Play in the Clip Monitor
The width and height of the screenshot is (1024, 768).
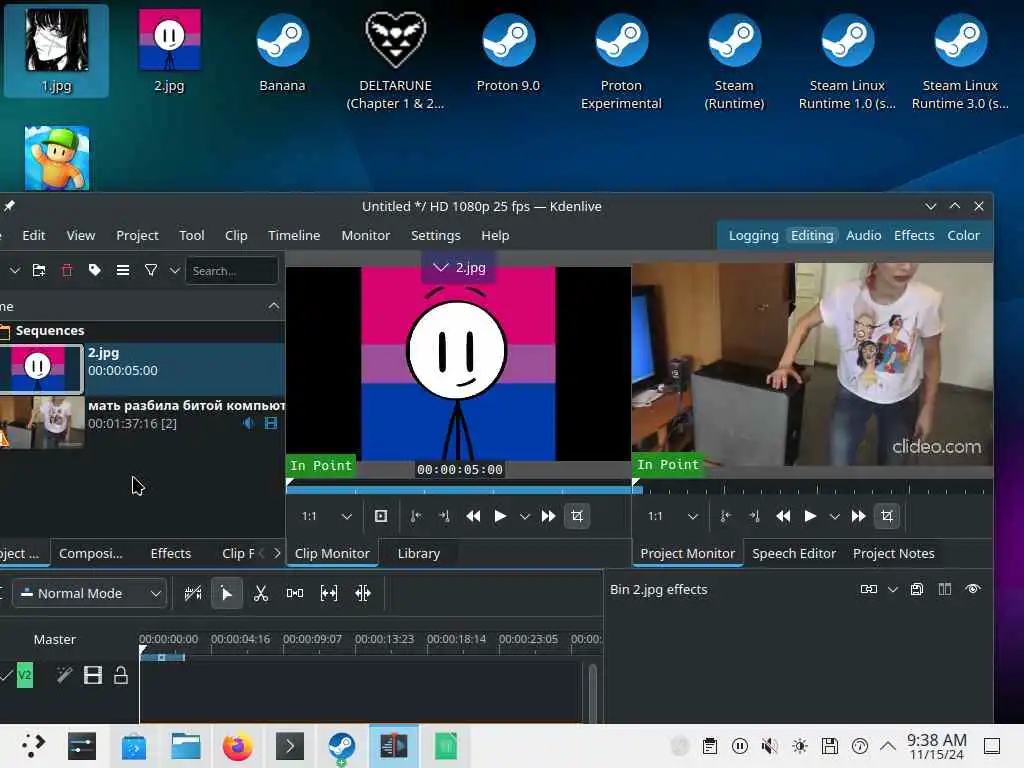point(500,517)
